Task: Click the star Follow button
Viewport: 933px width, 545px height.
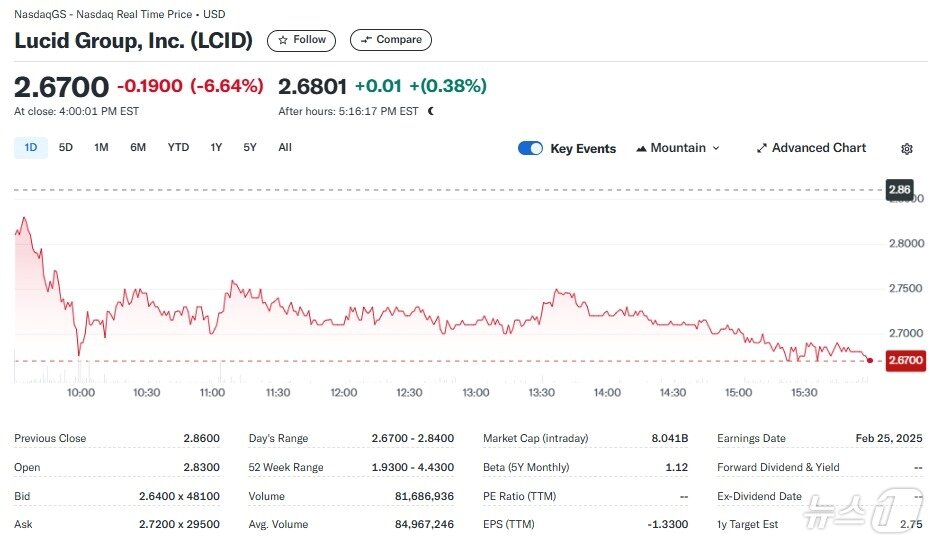Action: point(301,40)
